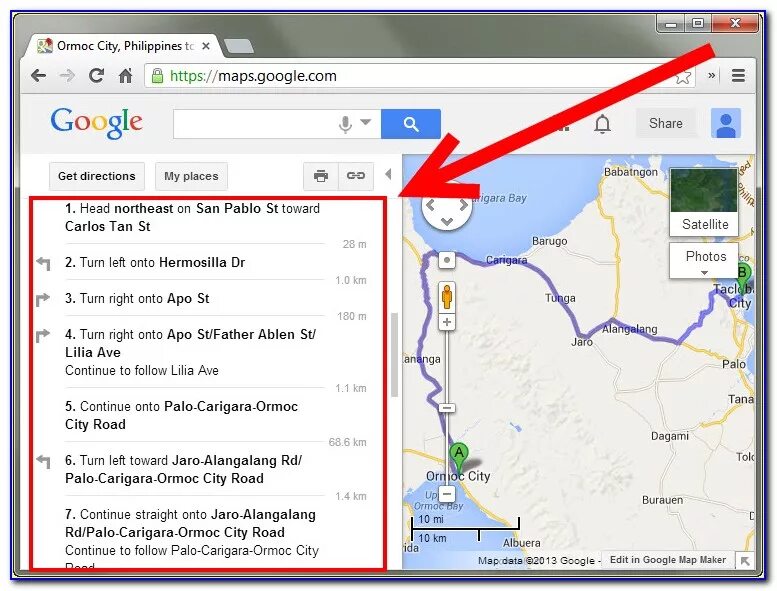This screenshot has height=591, width=777.
Task: Click the browser forward arrow
Action: coord(67,75)
